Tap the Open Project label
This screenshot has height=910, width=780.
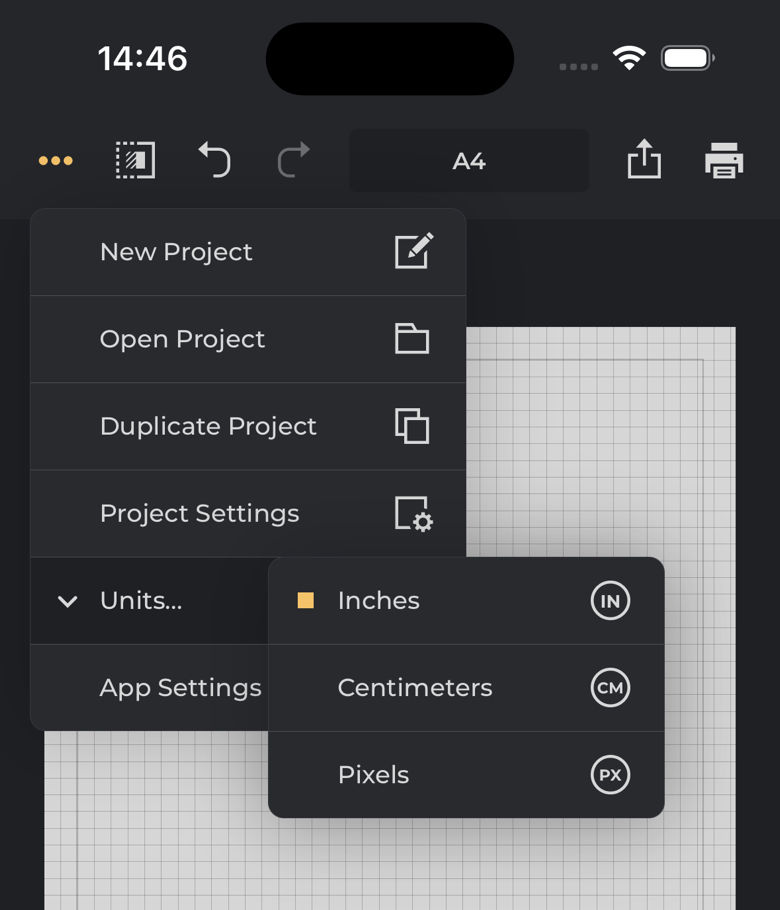[182, 339]
